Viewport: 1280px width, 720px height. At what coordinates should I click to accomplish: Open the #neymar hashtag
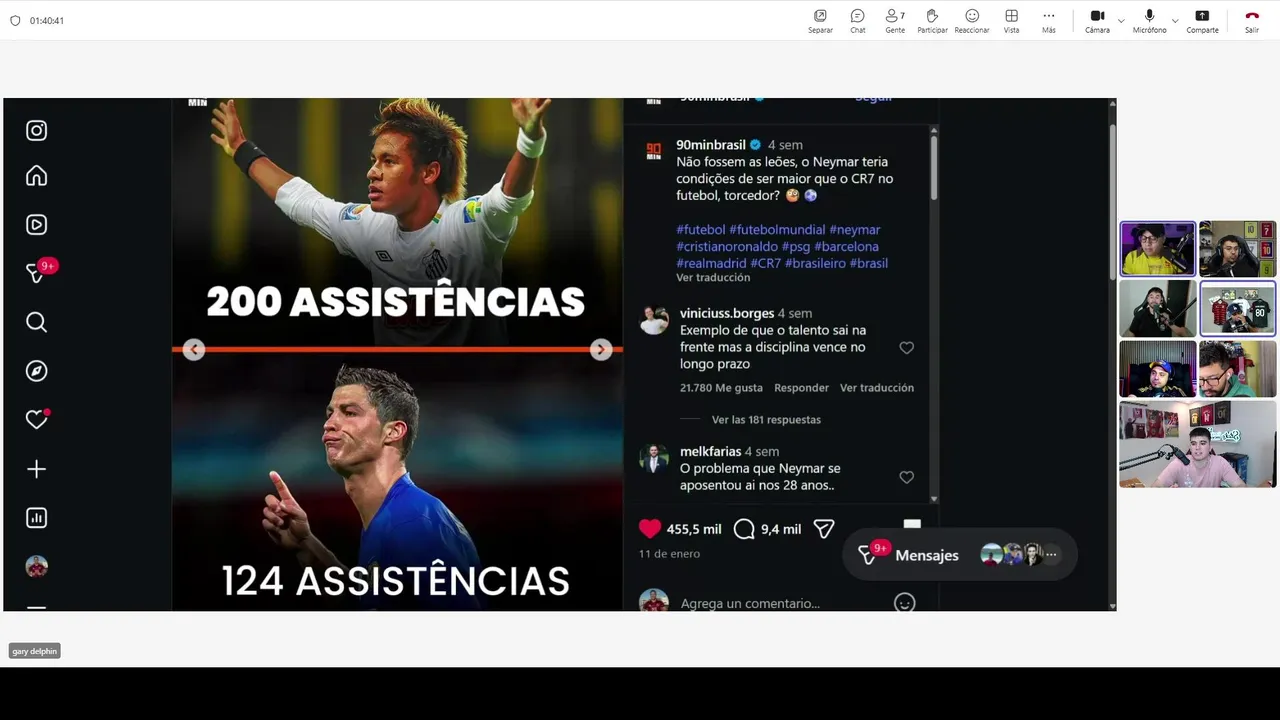pos(855,230)
